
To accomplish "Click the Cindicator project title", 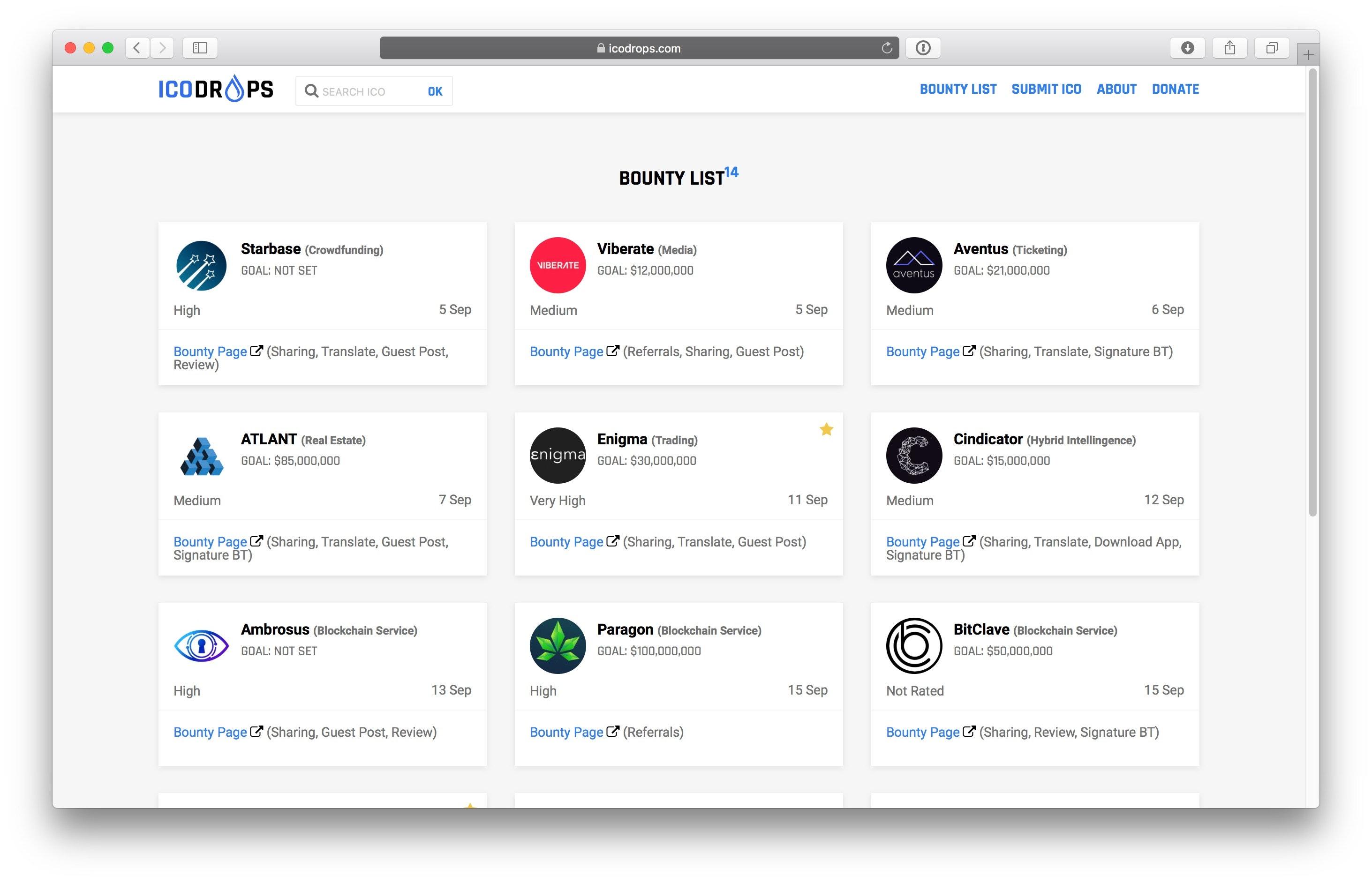I will point(988,439).
